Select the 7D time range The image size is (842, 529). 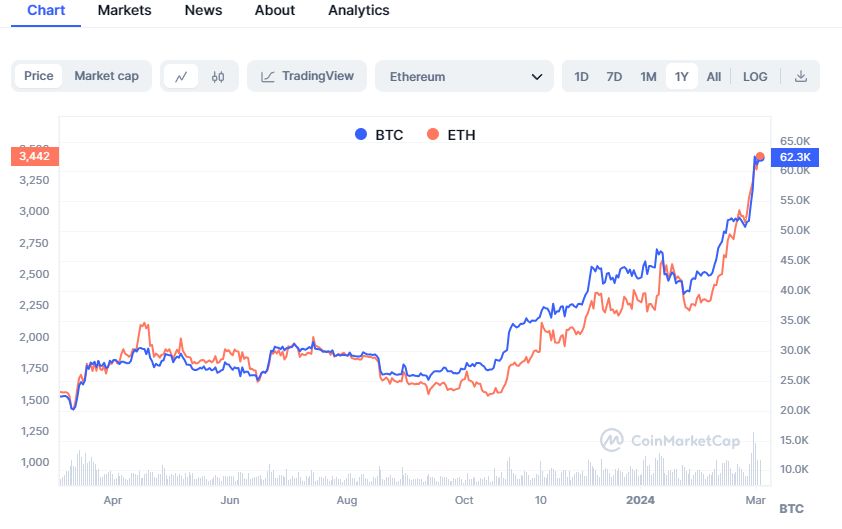pos(614,76)
